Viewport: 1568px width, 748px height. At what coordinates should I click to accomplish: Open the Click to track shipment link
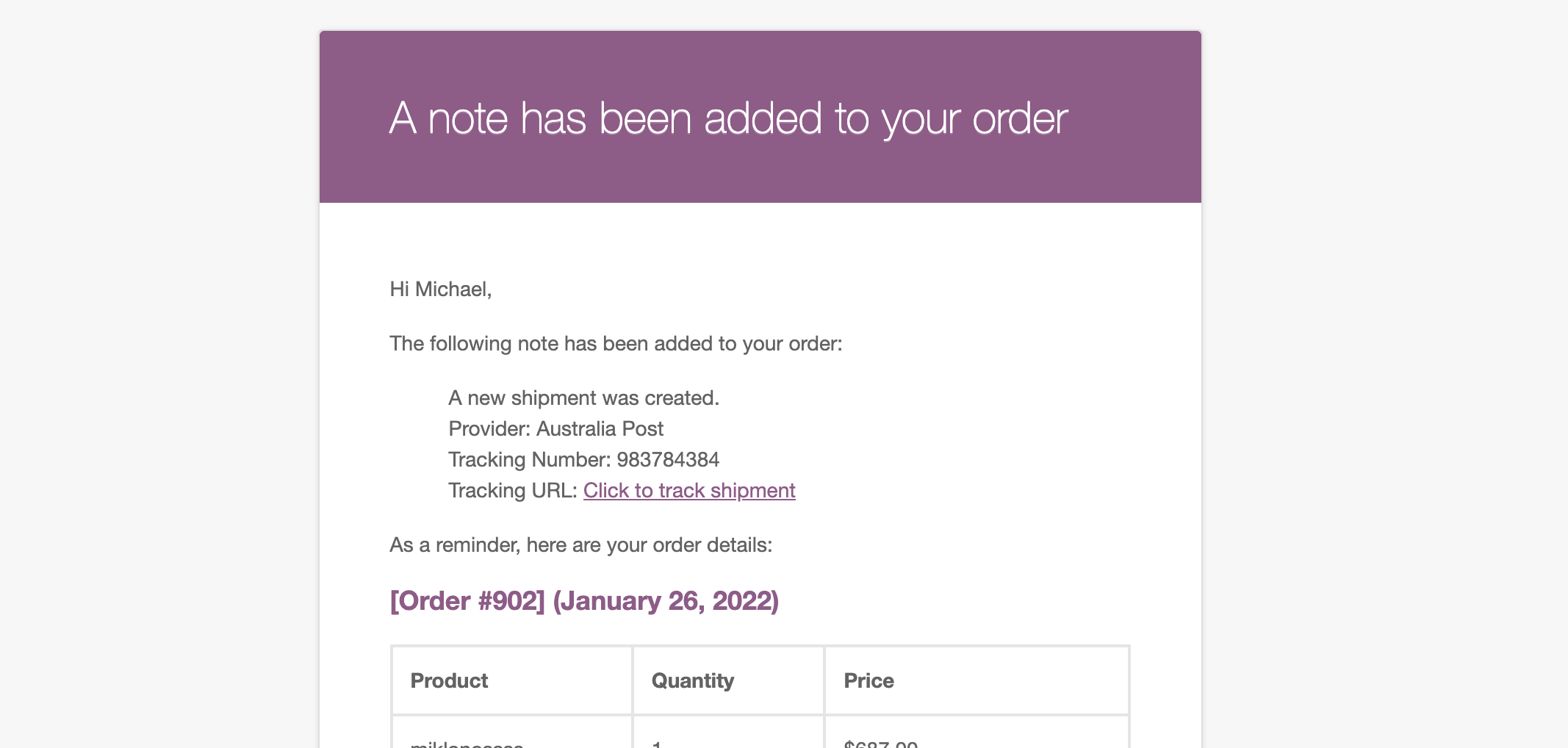coord(689,490)
